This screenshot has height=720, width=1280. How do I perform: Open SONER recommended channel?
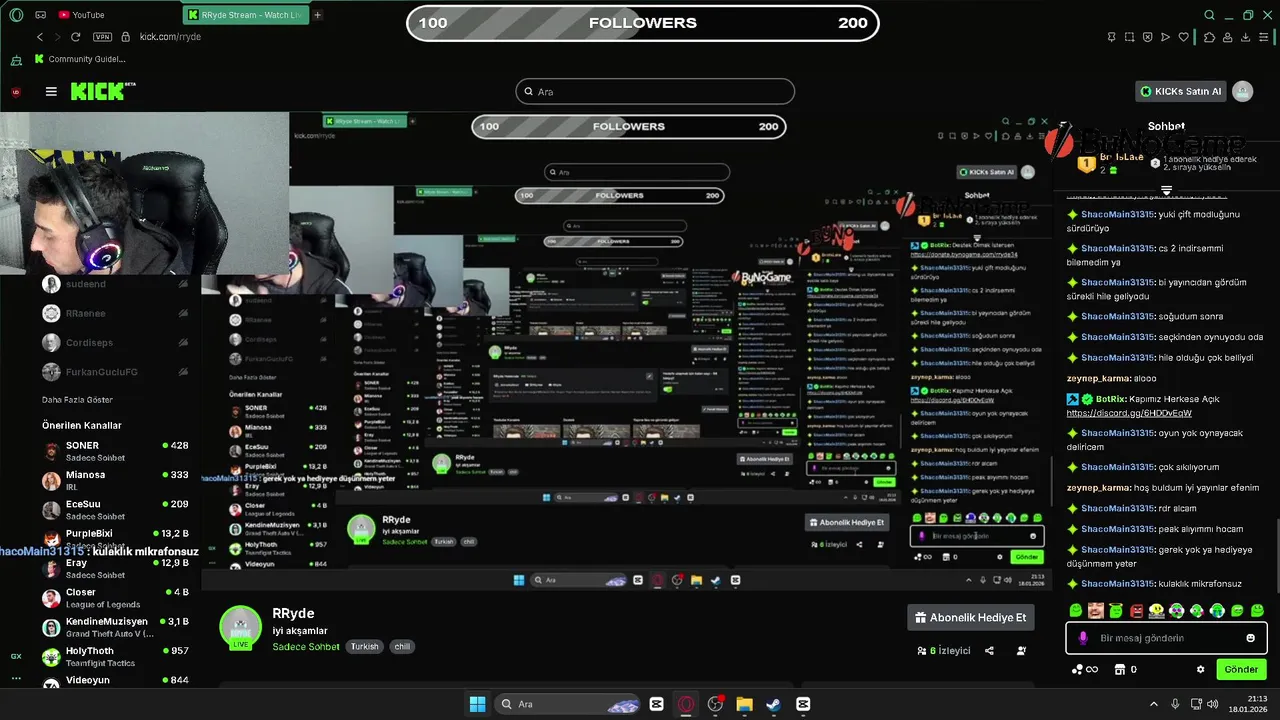coord(115,451)
